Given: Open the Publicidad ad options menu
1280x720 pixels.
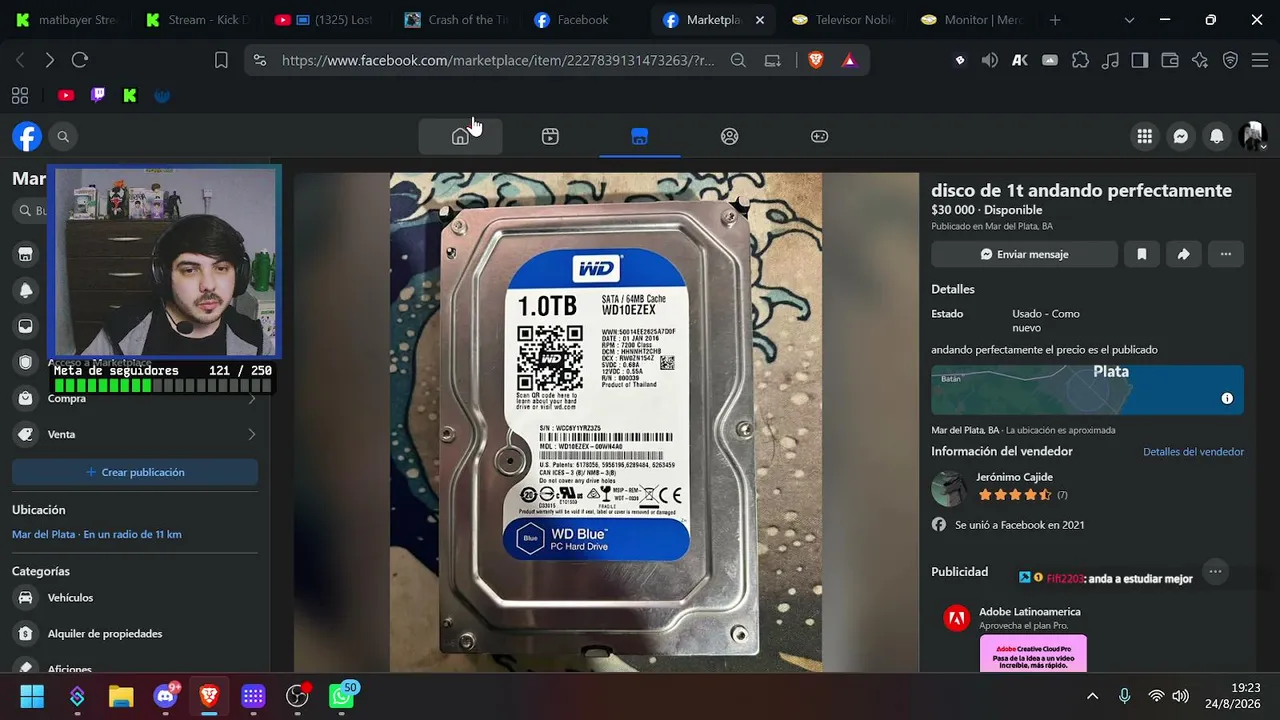Looking at the screenshot, I should (x=1215, y=572).
